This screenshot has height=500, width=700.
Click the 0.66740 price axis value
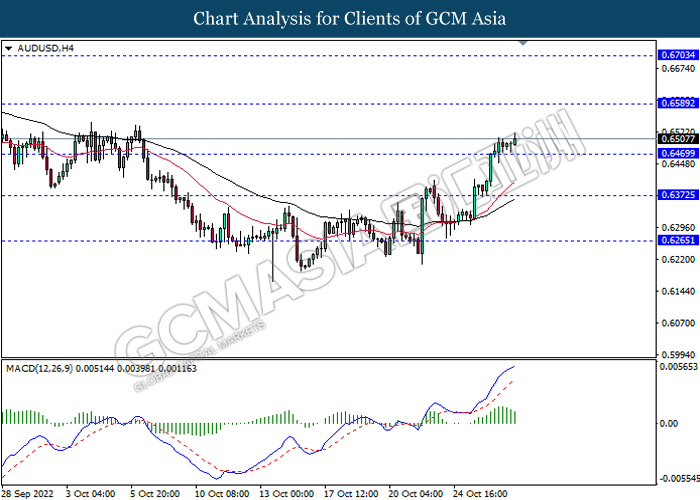click(678, 68)
